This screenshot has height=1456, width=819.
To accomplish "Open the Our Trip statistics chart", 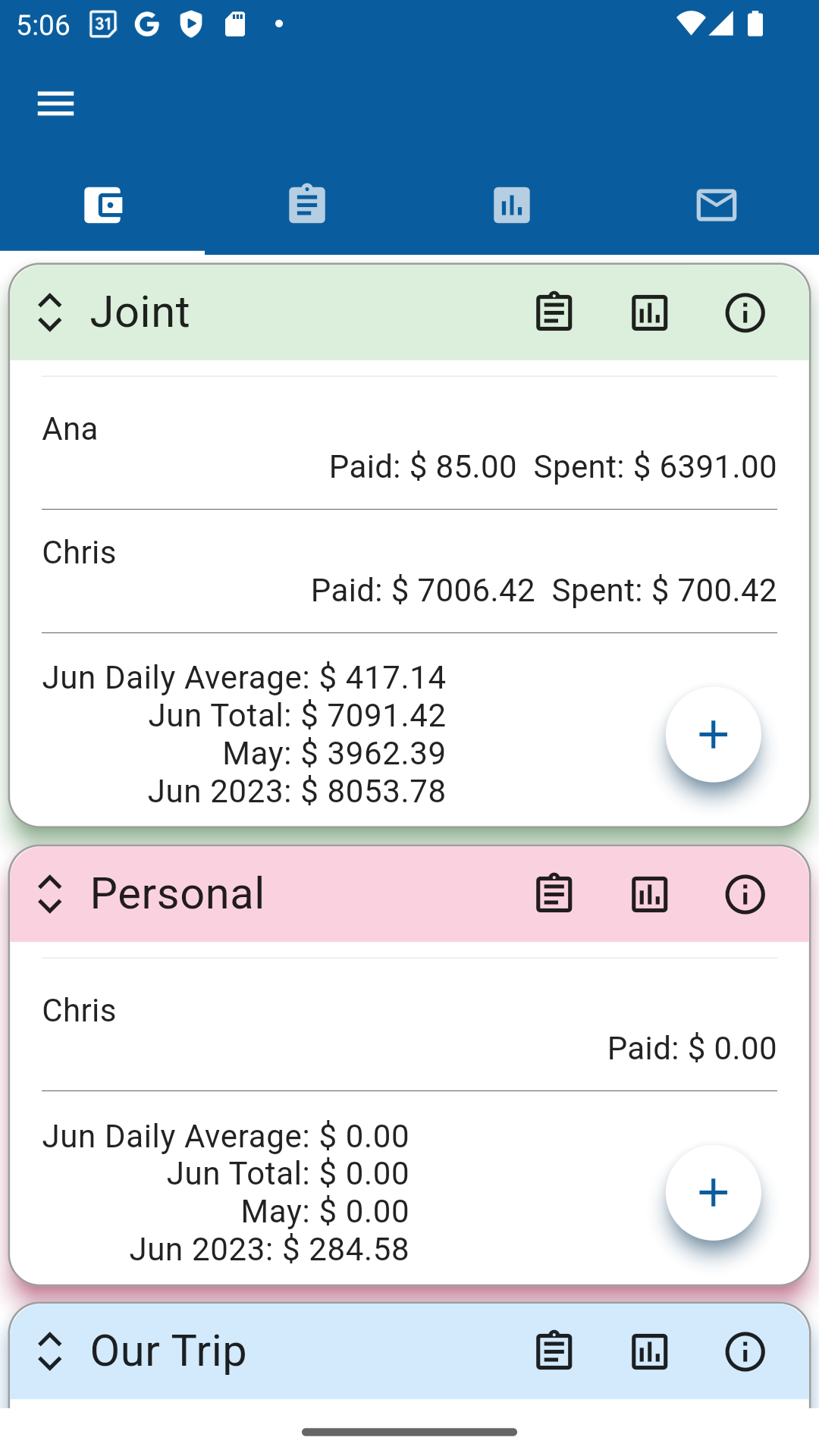I will 649,1351.
